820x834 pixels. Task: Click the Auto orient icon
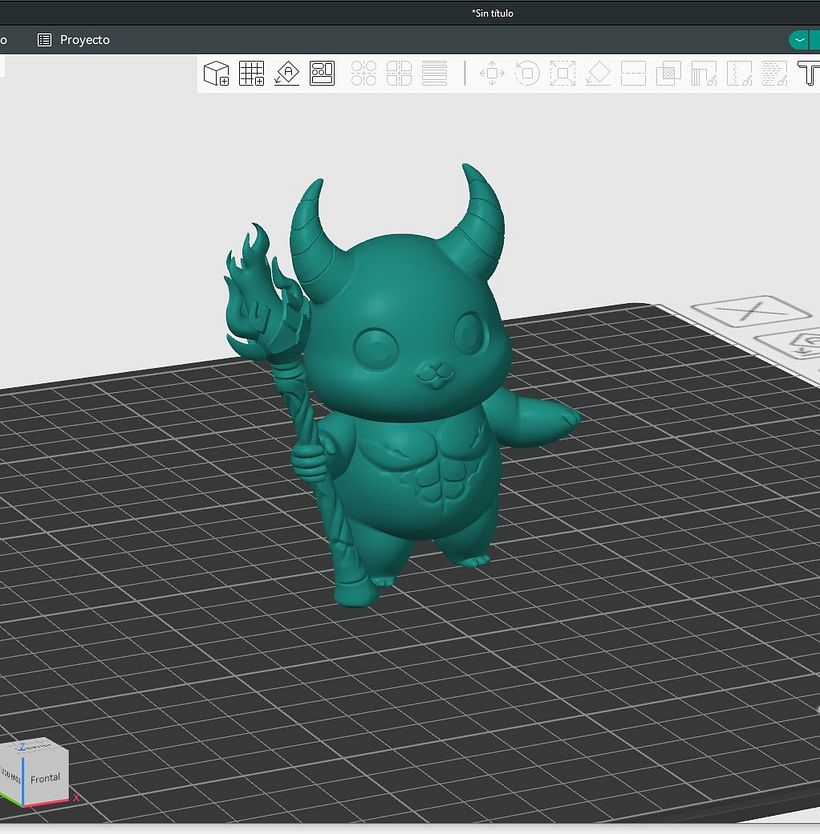[x=287, y=73]
